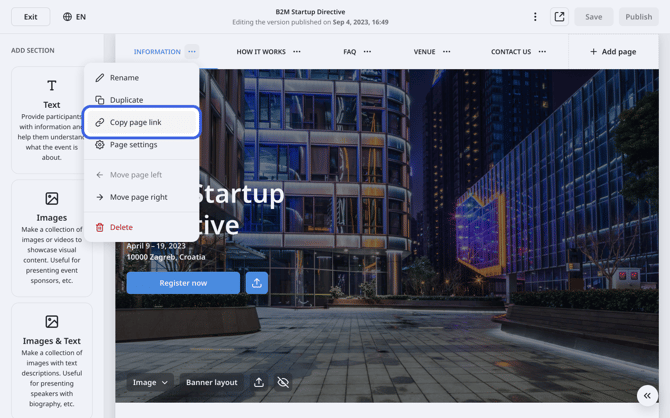Image resolution: width=670 pixels, height=418 pixels.
Task: Click Add page button
Action: 612,52
